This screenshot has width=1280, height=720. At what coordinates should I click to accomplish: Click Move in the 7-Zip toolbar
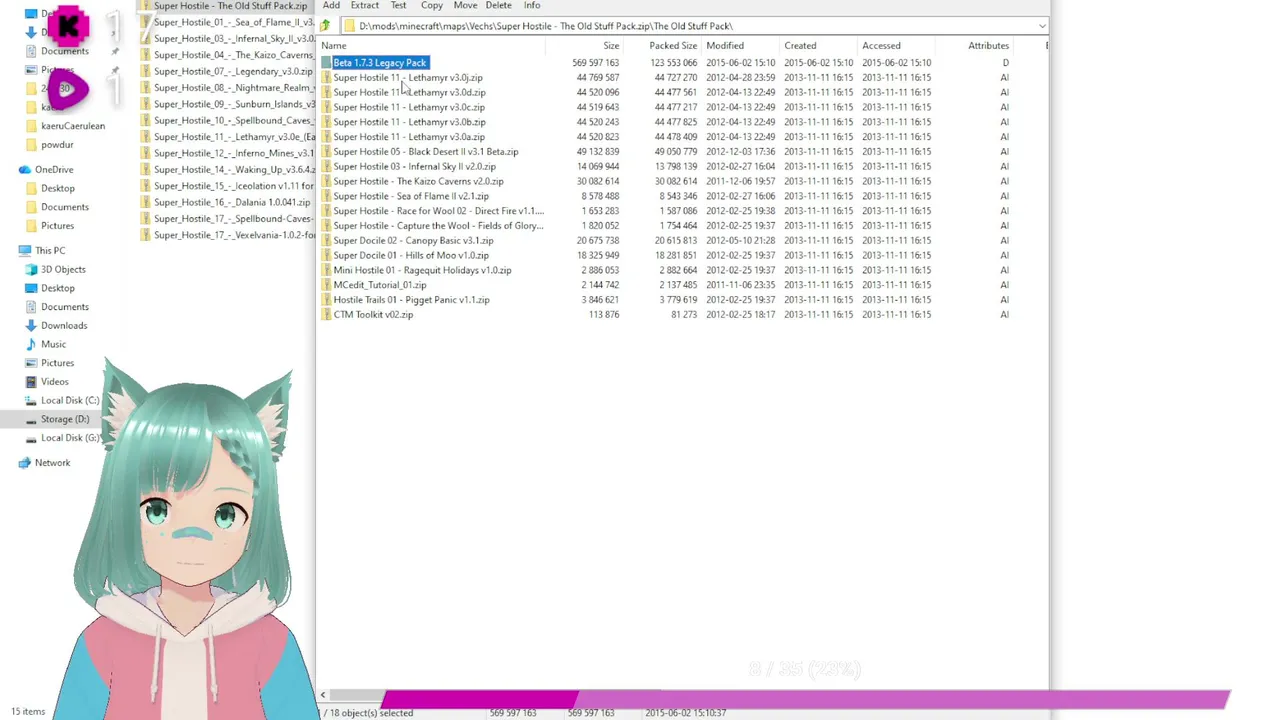pyautogui.click(x=465, y=6)
